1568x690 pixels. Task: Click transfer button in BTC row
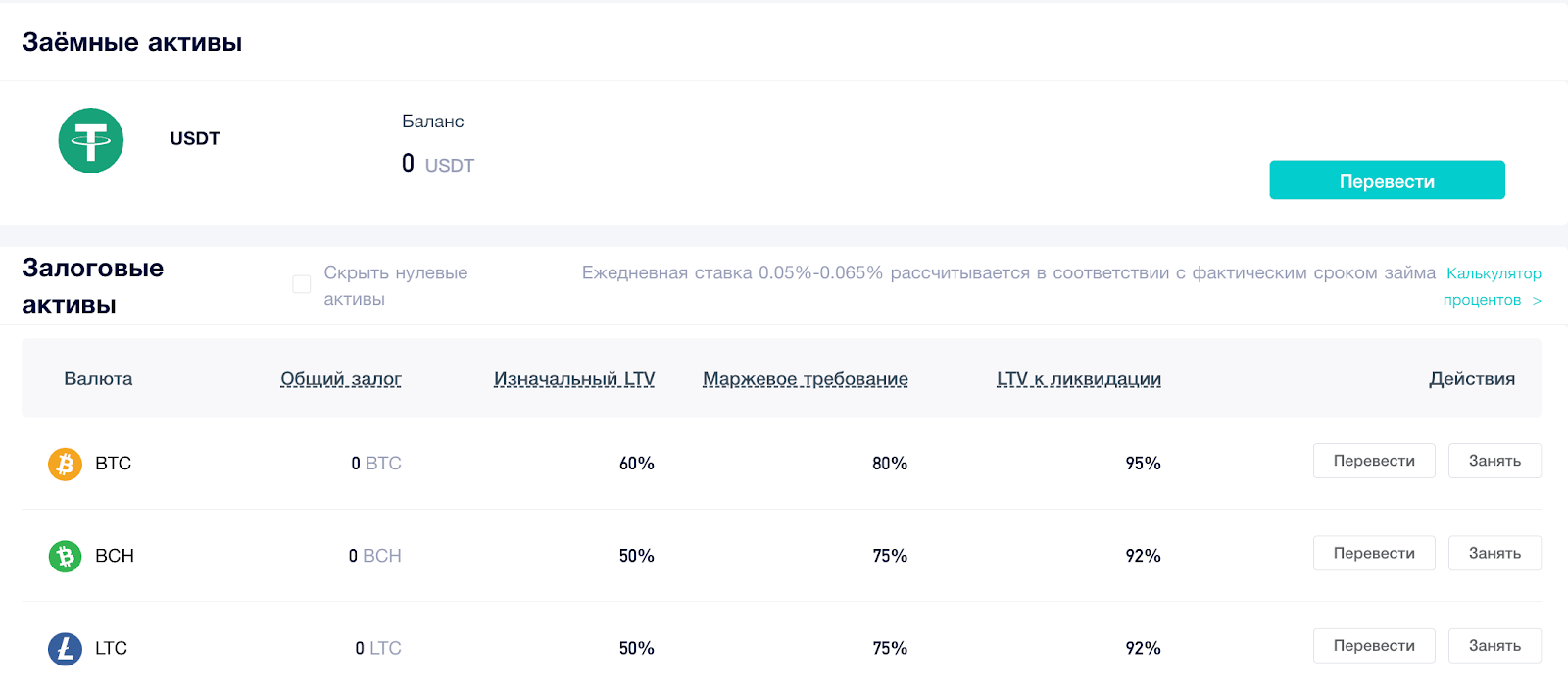coord(1374,461)
